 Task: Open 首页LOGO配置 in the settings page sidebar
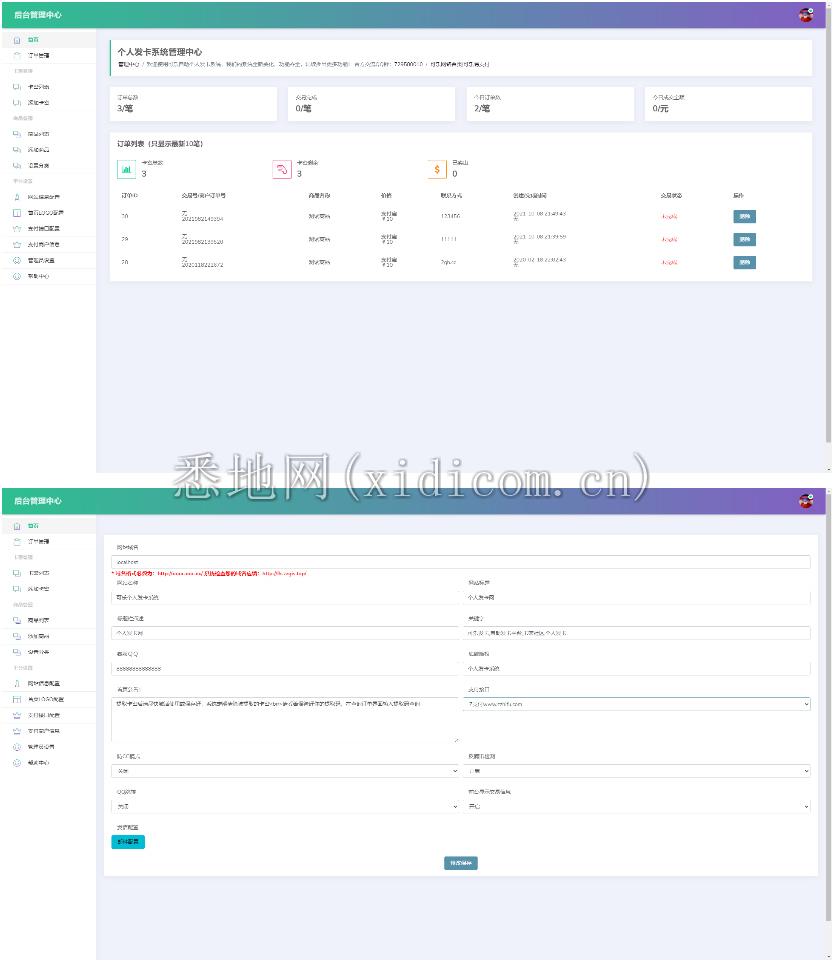[49, 700]
